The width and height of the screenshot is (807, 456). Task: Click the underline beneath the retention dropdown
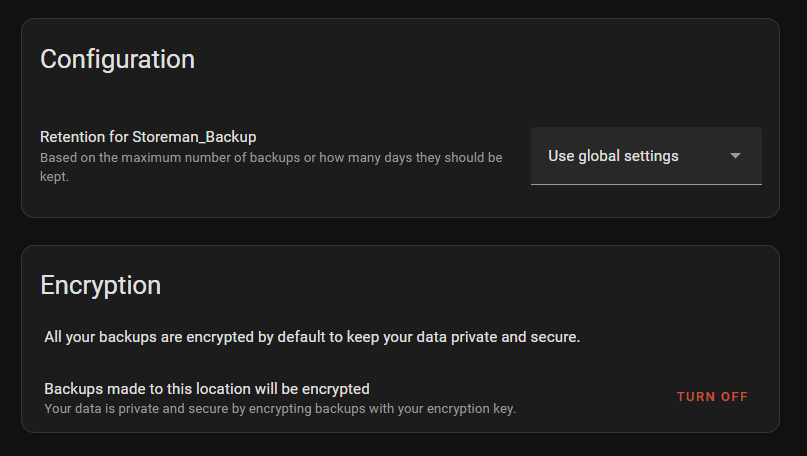[646, 184]
